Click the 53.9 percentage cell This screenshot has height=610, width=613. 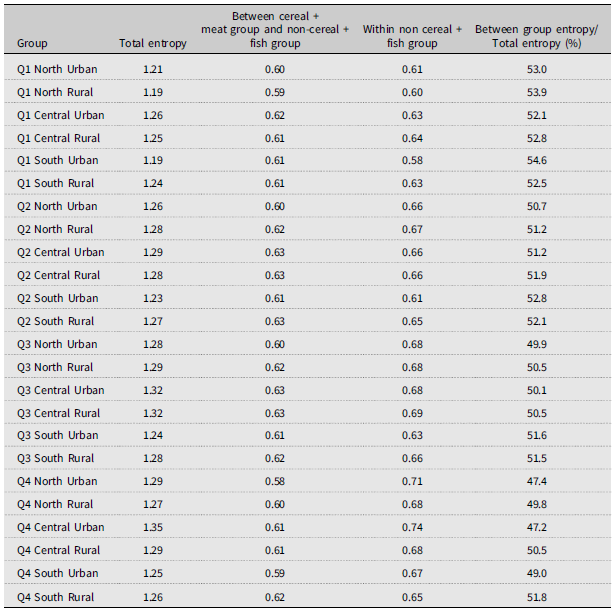point(536,92)
